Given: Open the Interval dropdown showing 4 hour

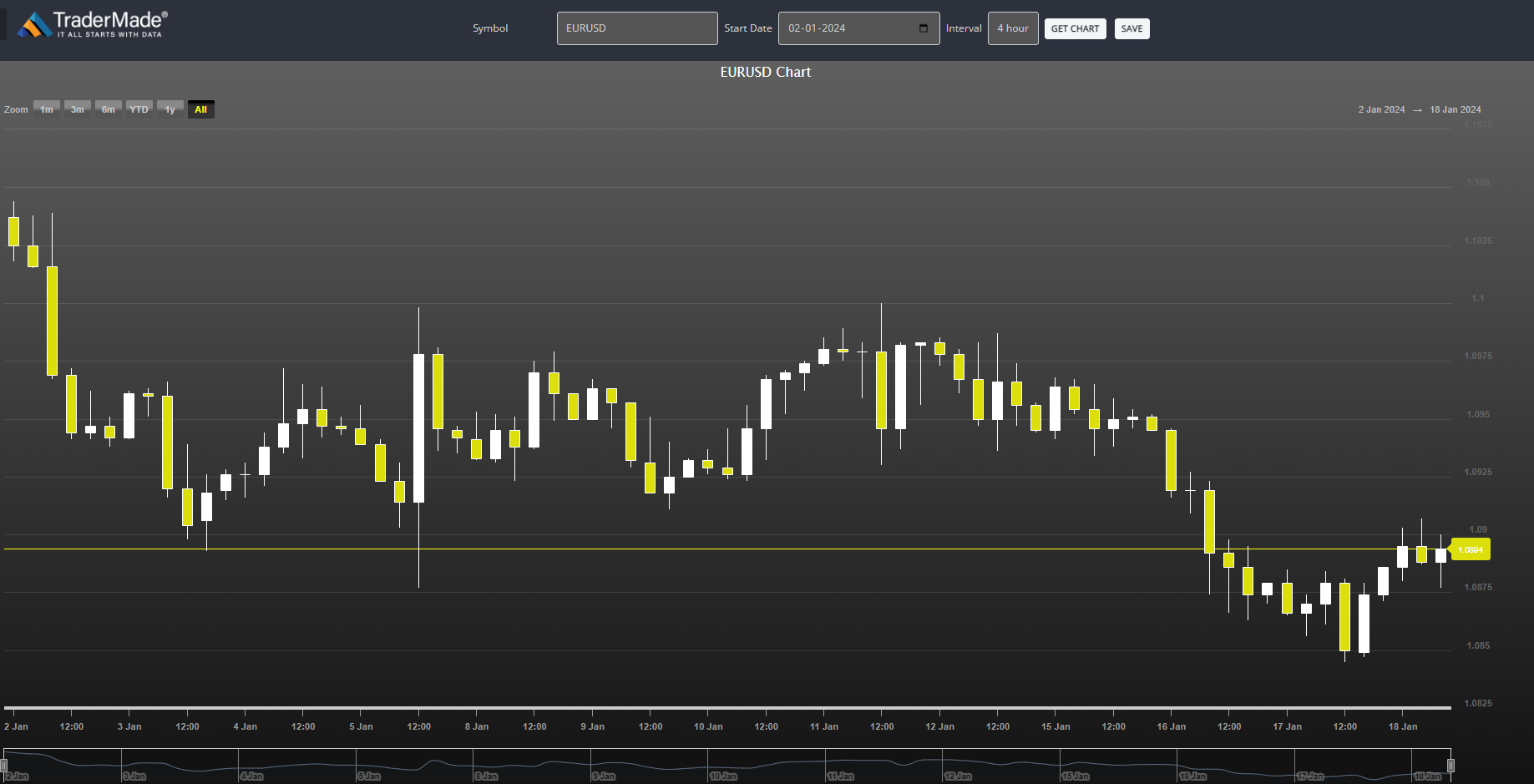Looking at the screenshot, I should pos(1013,28).
